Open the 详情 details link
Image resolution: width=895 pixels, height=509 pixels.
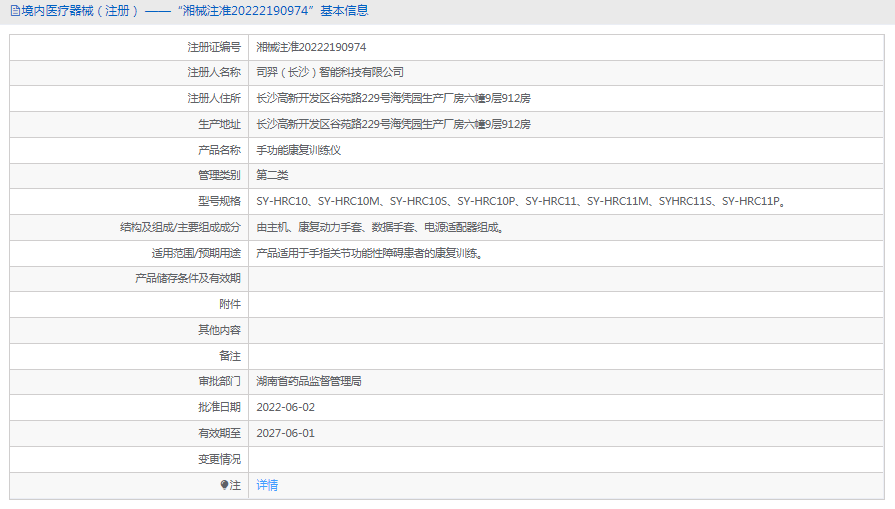267,485
